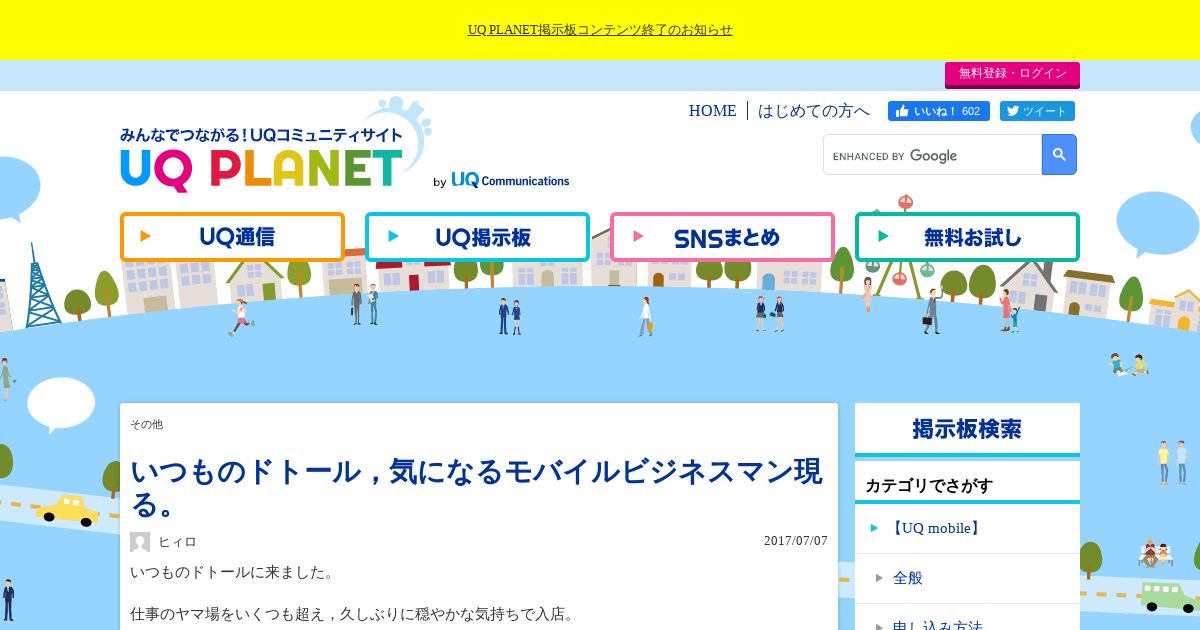
Task: Click the arrow beside 【UQ mobile】
Action: (x=874, y=528)
